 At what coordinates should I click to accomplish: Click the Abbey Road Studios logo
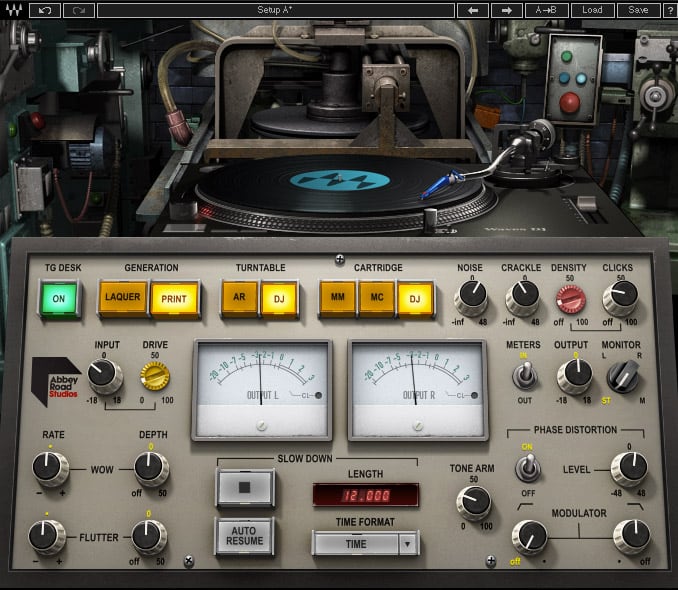point(57,381)
